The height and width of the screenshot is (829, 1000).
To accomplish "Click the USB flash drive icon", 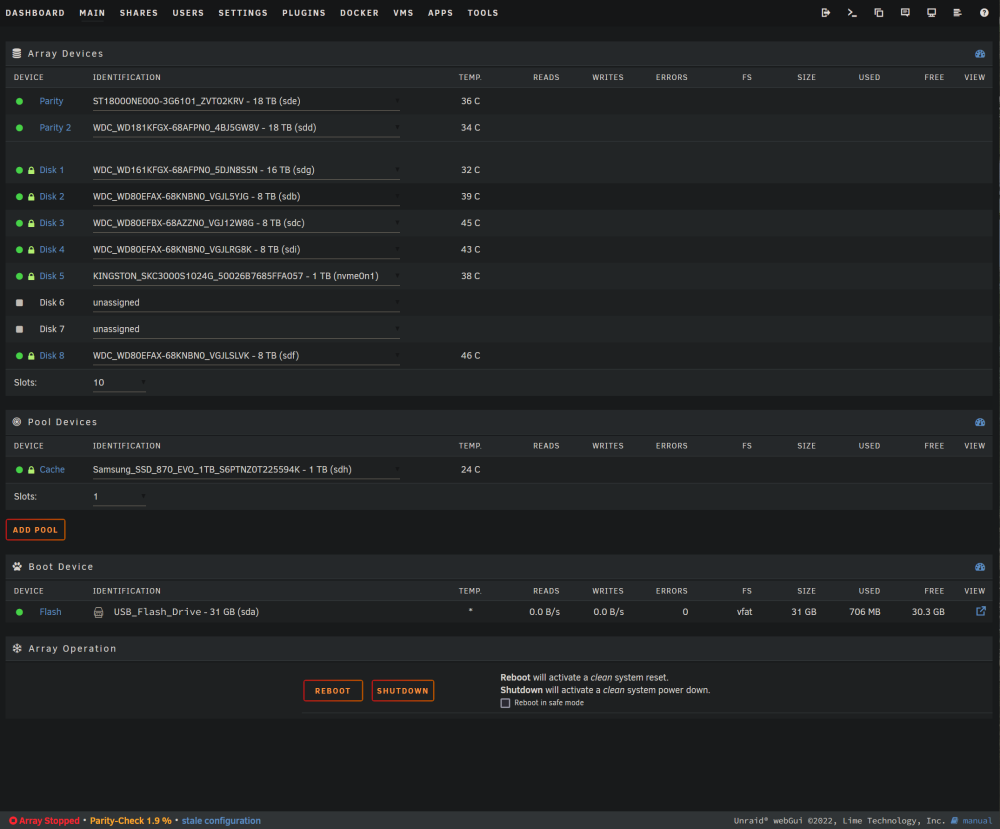I will click(x=98, y=612).
